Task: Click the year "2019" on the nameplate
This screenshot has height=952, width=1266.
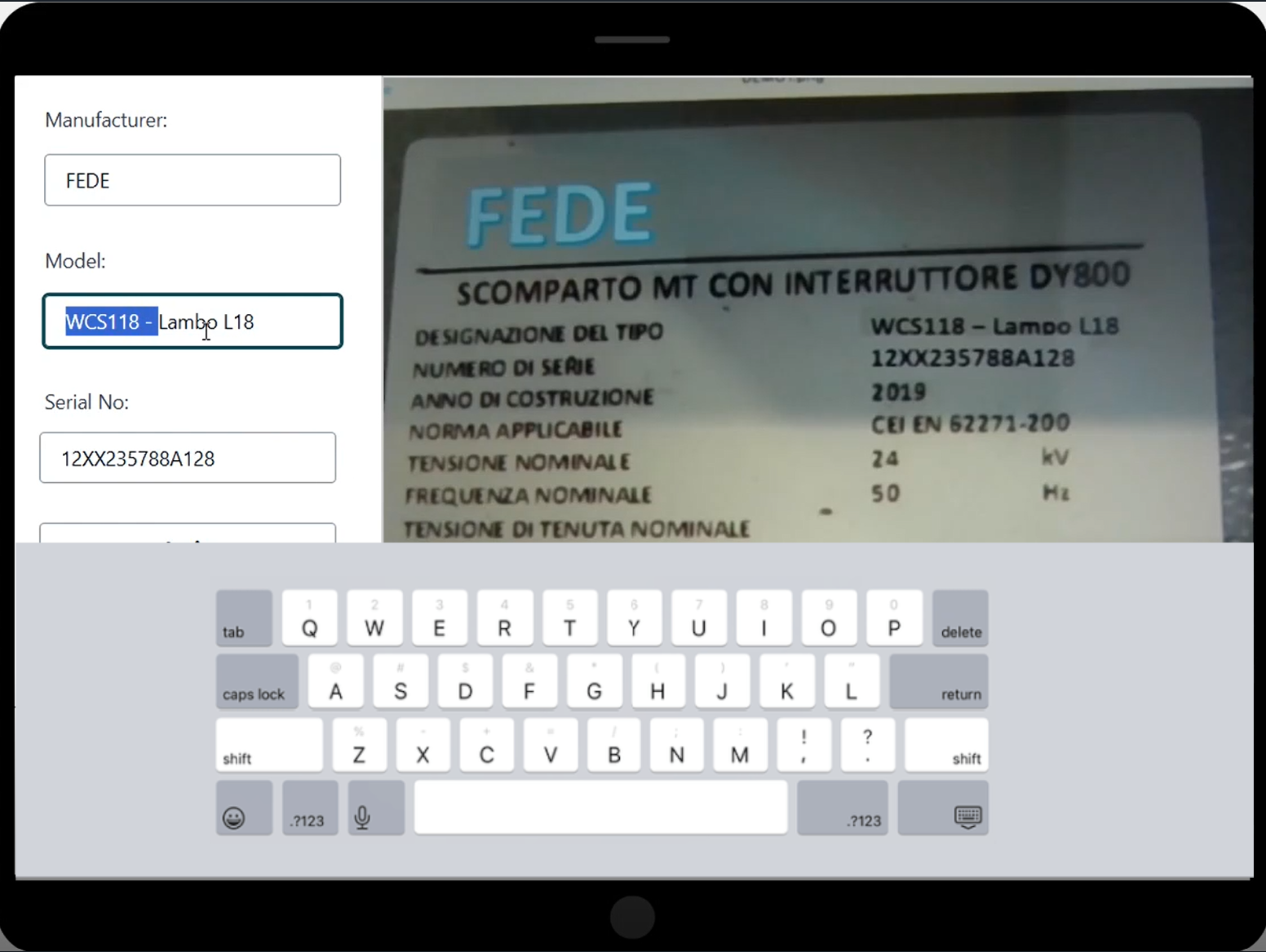Action: [x=898, y=392]
